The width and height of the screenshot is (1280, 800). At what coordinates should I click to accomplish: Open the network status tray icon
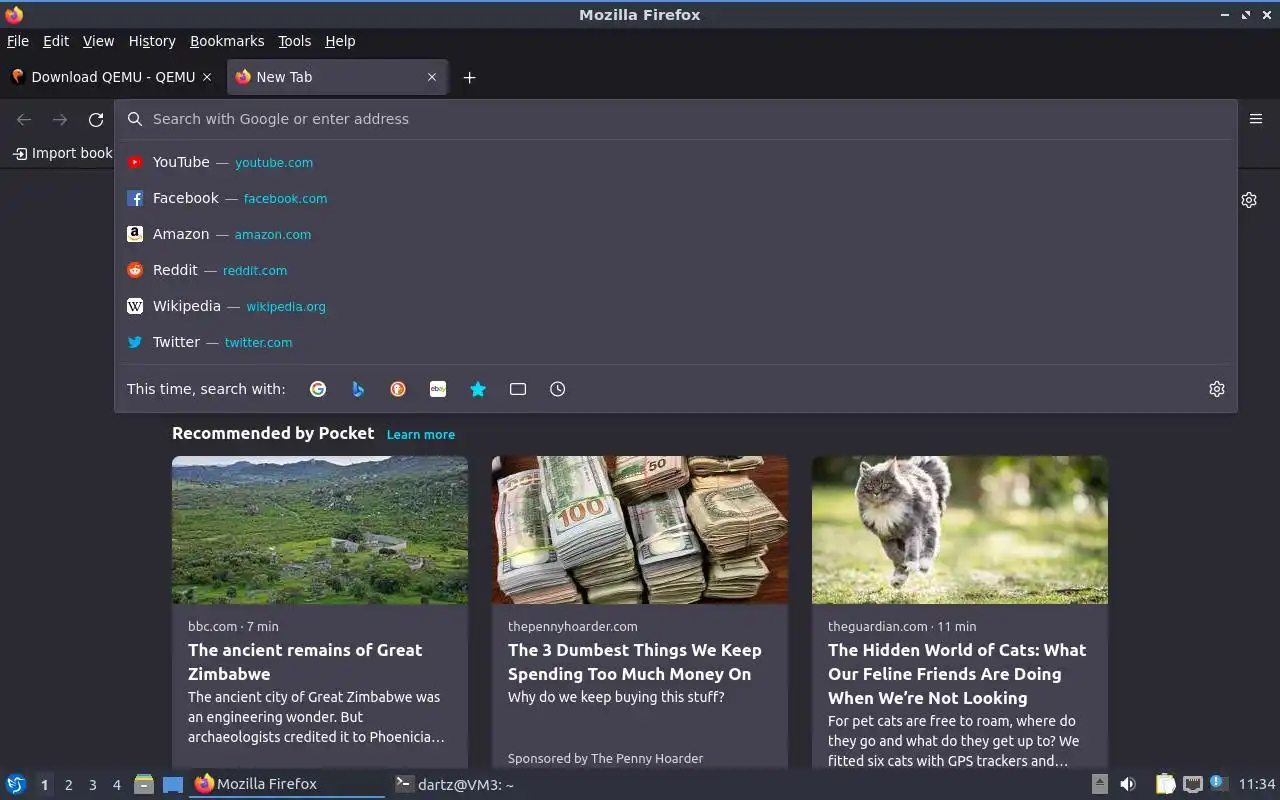(x=1192, y=784)
